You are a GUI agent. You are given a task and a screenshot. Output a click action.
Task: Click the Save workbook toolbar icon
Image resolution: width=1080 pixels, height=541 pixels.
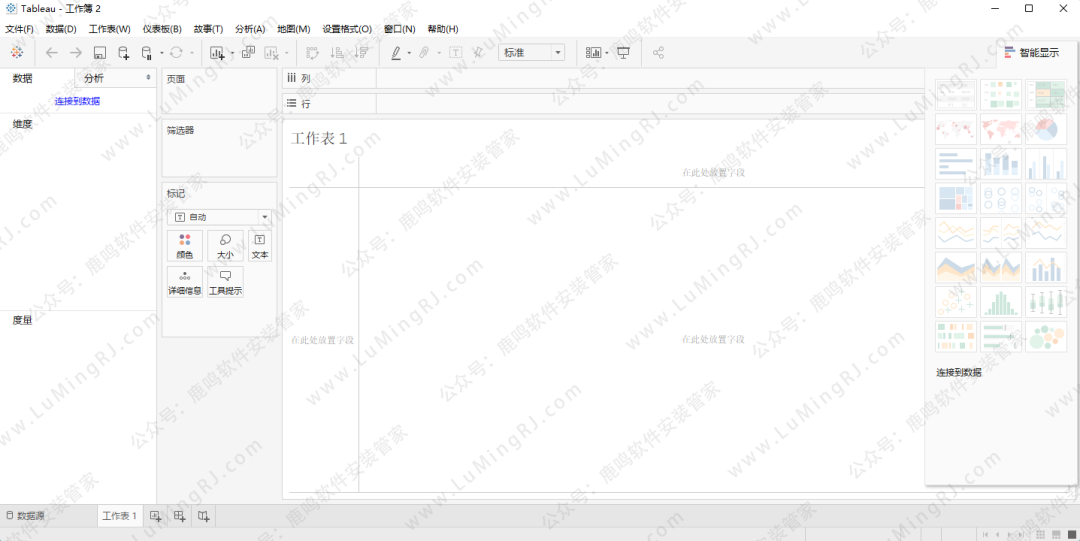[100, 52]
